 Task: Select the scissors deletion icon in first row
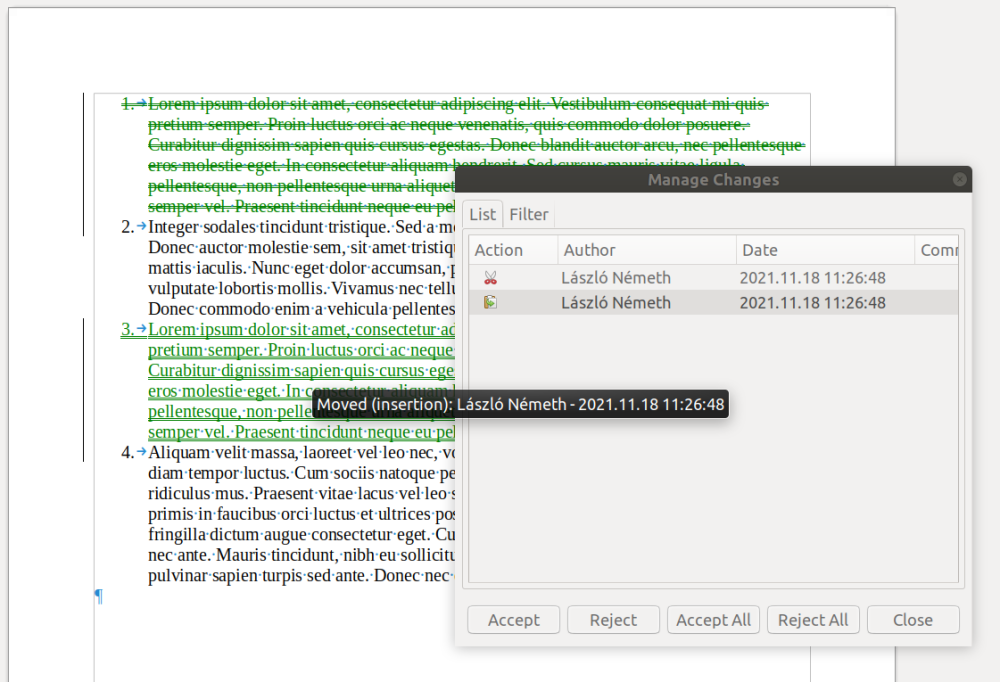[x=490, y=278]
